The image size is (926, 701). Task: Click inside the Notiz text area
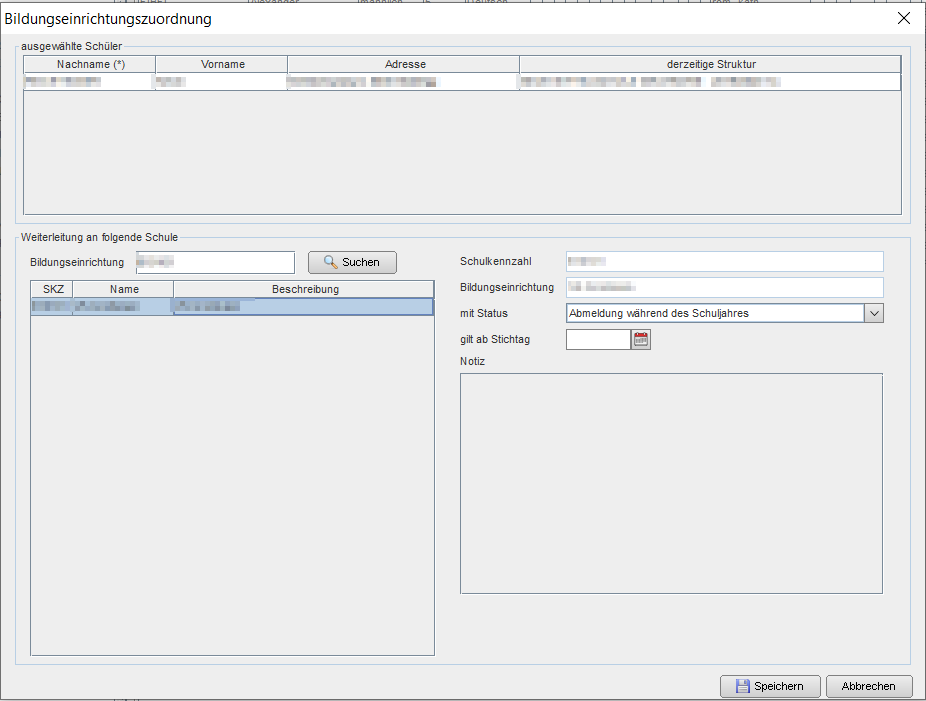(x=671, y=483)
